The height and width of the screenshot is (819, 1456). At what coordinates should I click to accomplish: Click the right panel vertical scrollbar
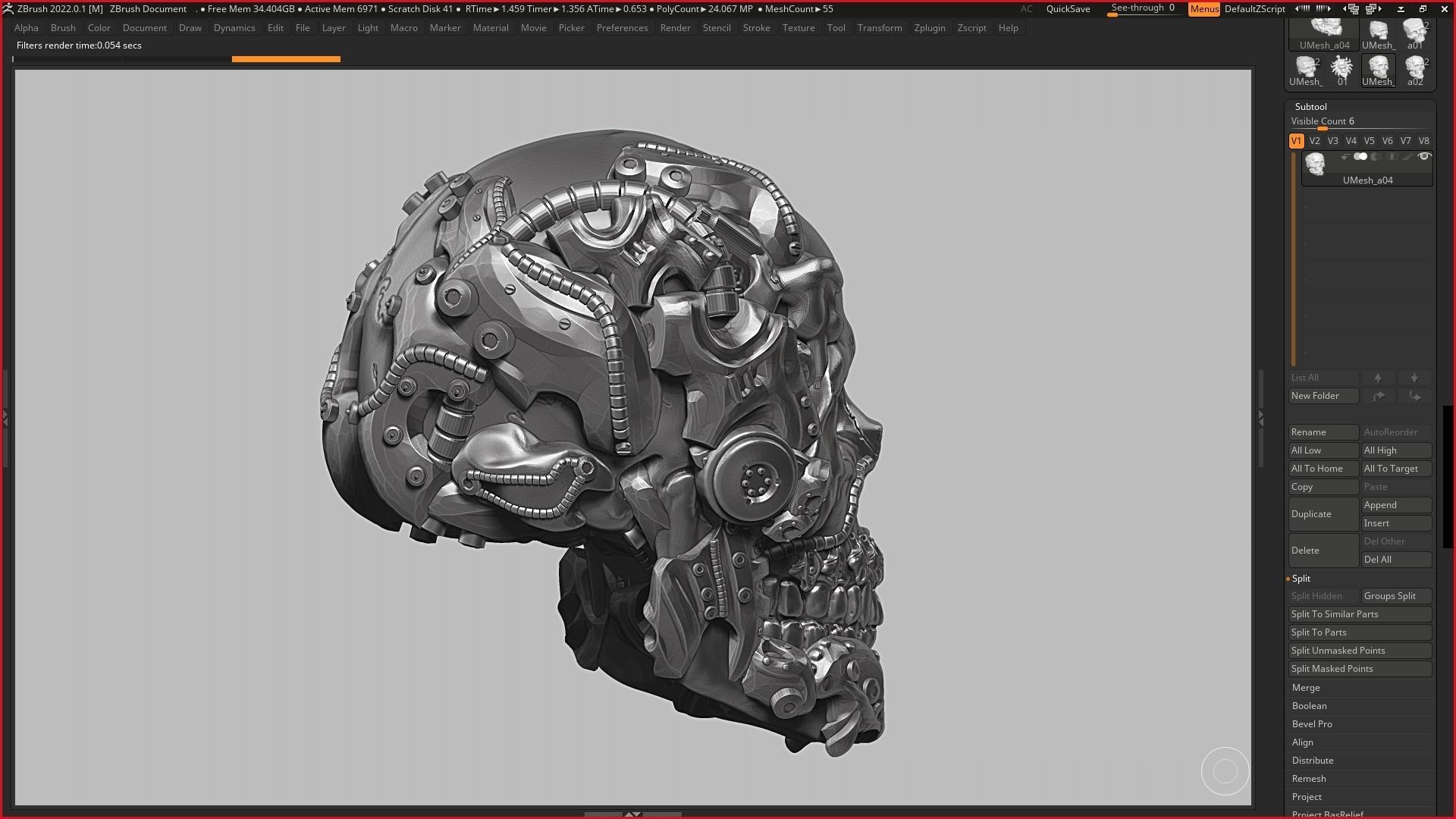[x=1448, y=478]
